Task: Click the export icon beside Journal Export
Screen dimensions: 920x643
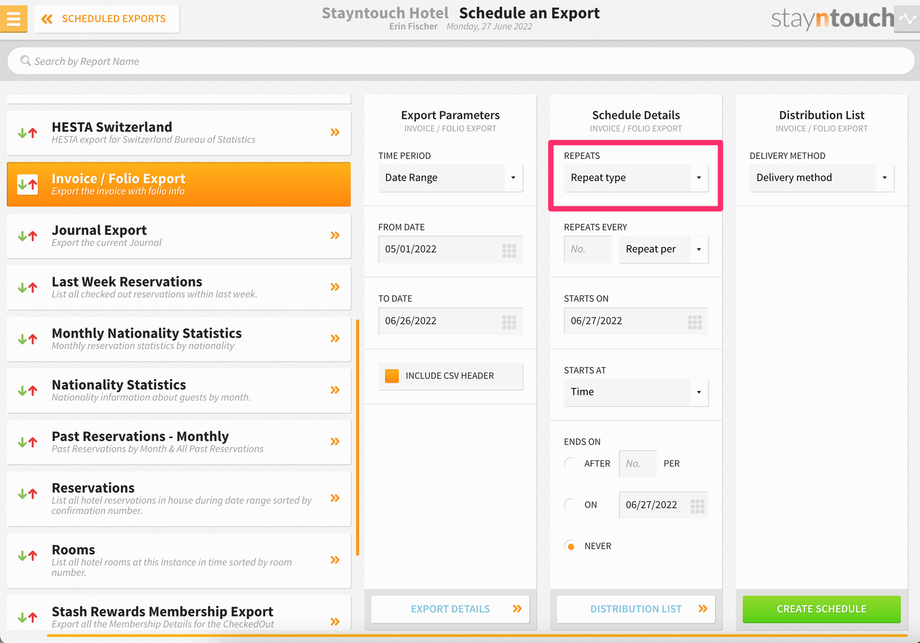Action: tap(28, 236)
